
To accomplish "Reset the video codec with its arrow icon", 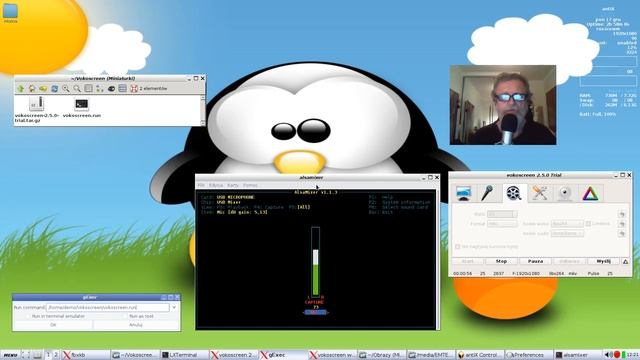I will pos(622,224).
